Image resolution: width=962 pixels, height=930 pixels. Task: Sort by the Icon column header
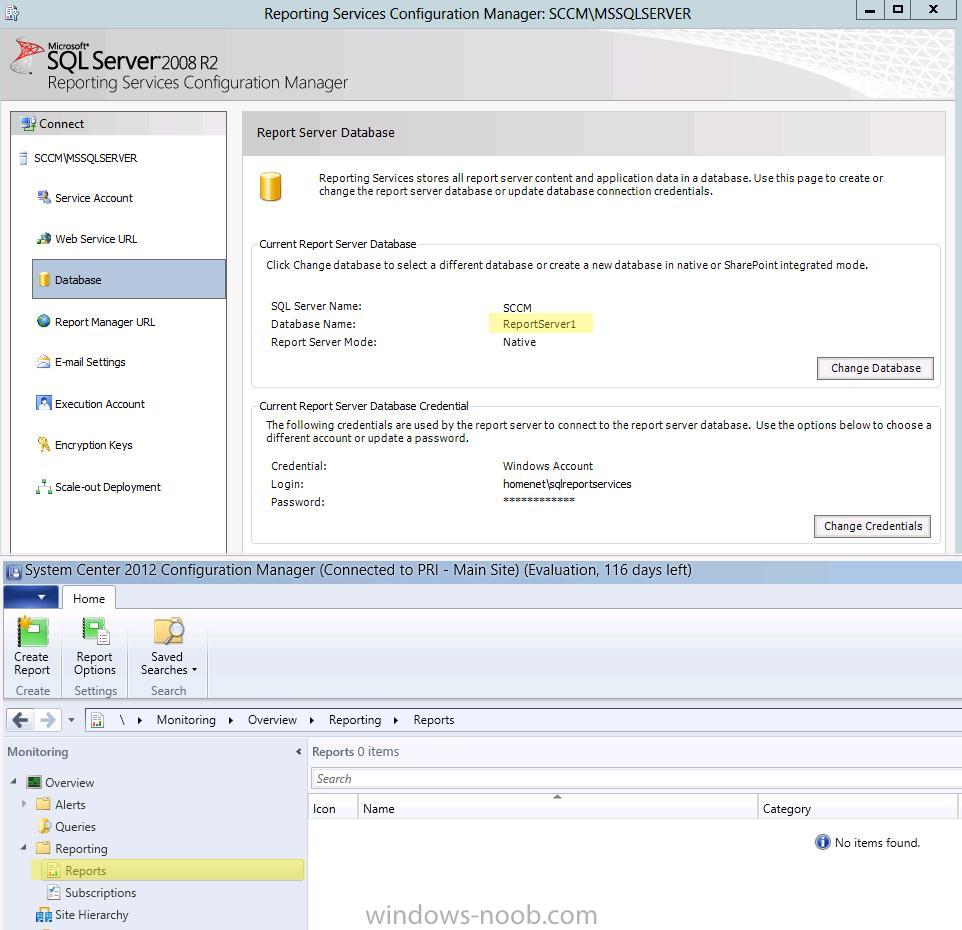click(x=333, y=808)
